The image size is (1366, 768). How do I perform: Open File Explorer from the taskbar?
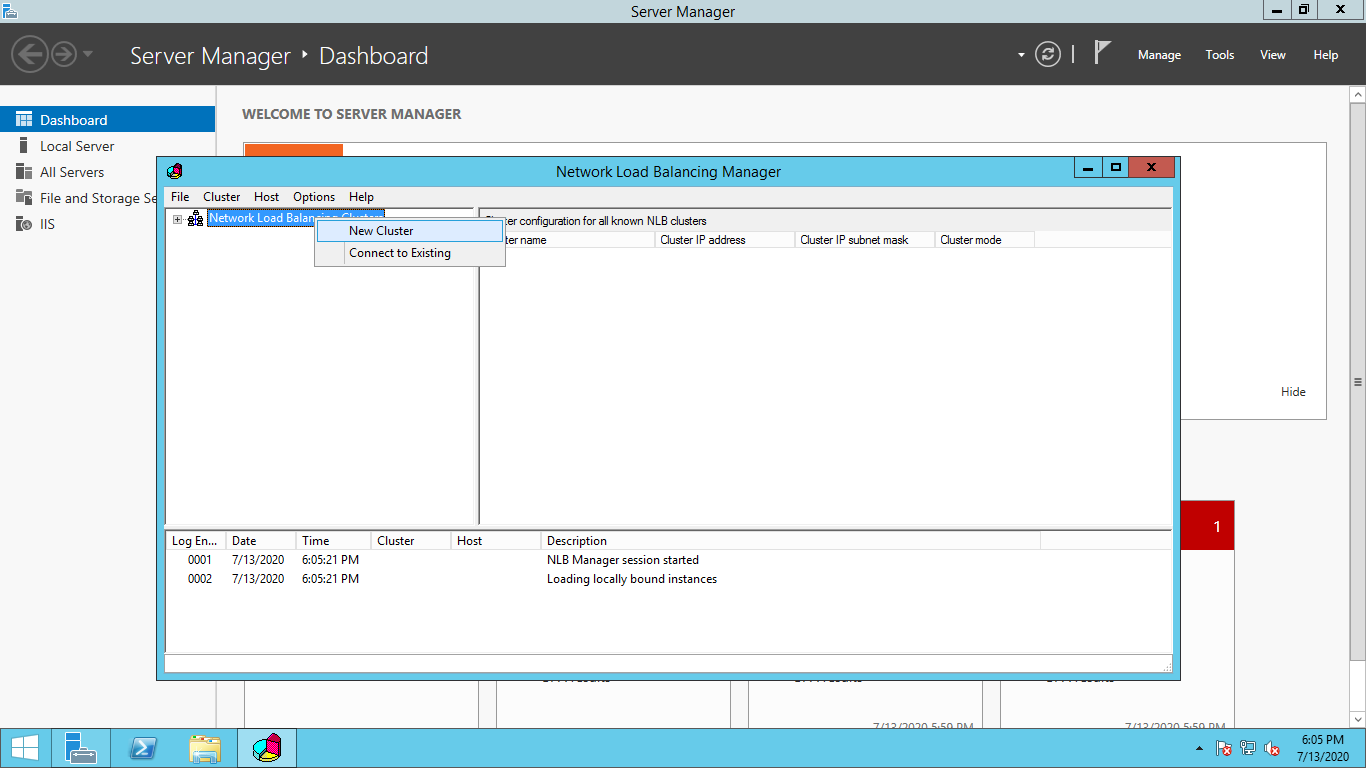[x=205, y=748]
